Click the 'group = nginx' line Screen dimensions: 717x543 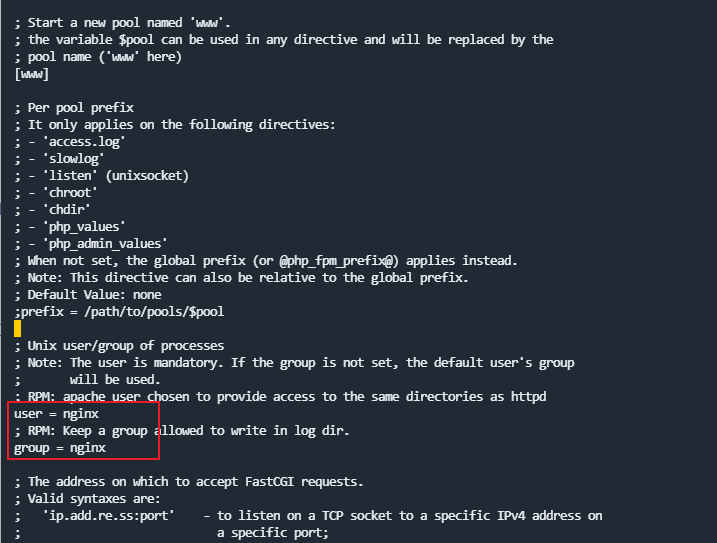60,448
